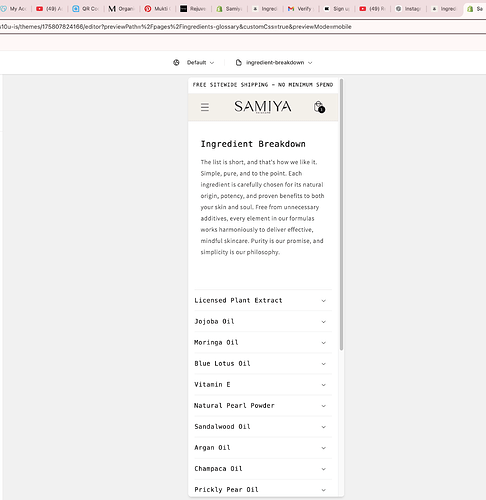Switch to the Medium Organ tab

click(x=121, y=9)
